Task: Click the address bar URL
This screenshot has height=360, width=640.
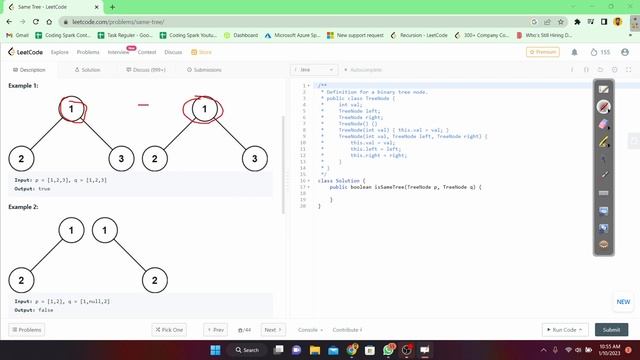Action: pyautogui.click(x=118, y=22)
